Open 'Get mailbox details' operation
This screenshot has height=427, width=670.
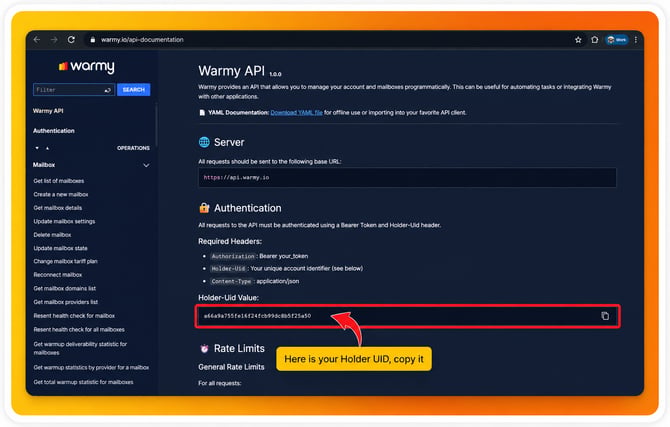pos(58,208)
